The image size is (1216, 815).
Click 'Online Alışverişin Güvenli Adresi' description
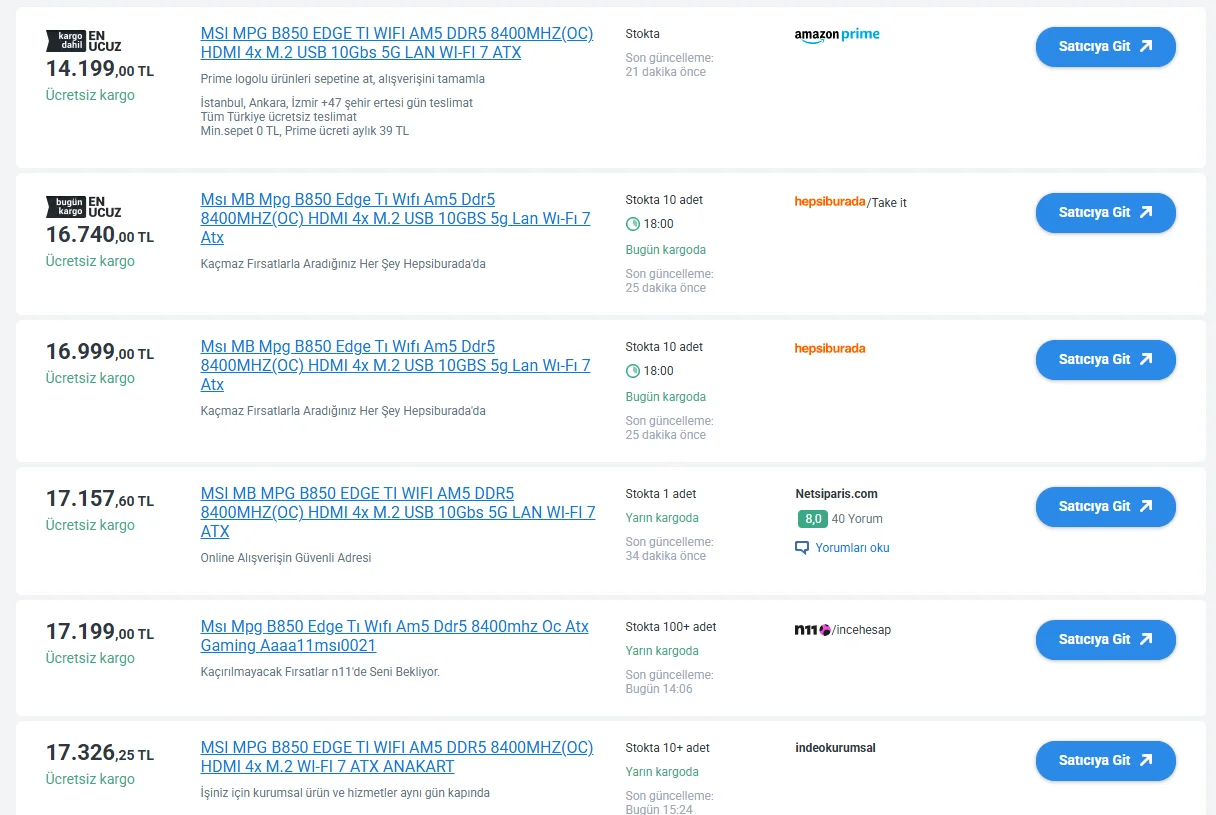pyautogui.click(x=286, y=558)
